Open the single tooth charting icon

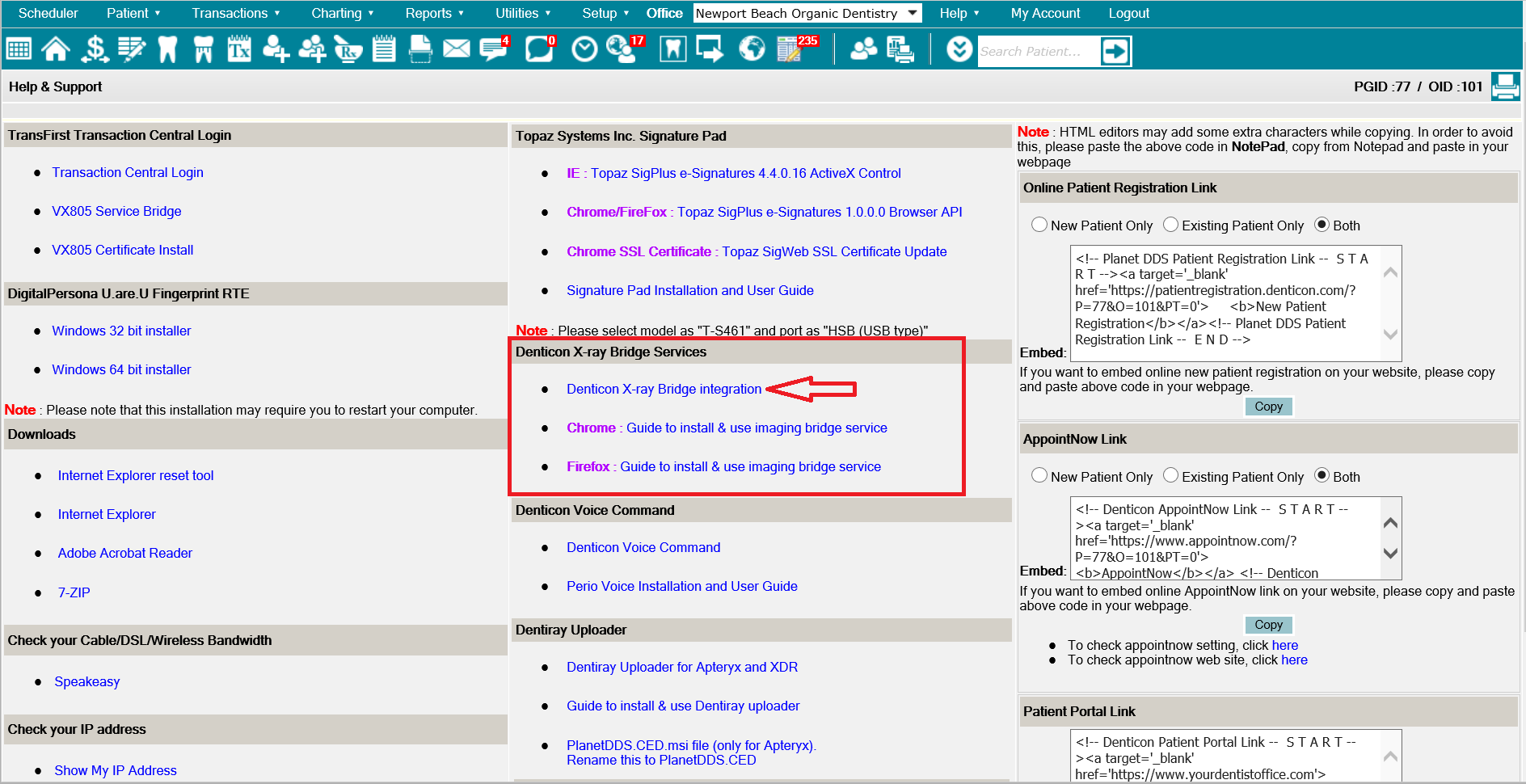coord(167,49)
